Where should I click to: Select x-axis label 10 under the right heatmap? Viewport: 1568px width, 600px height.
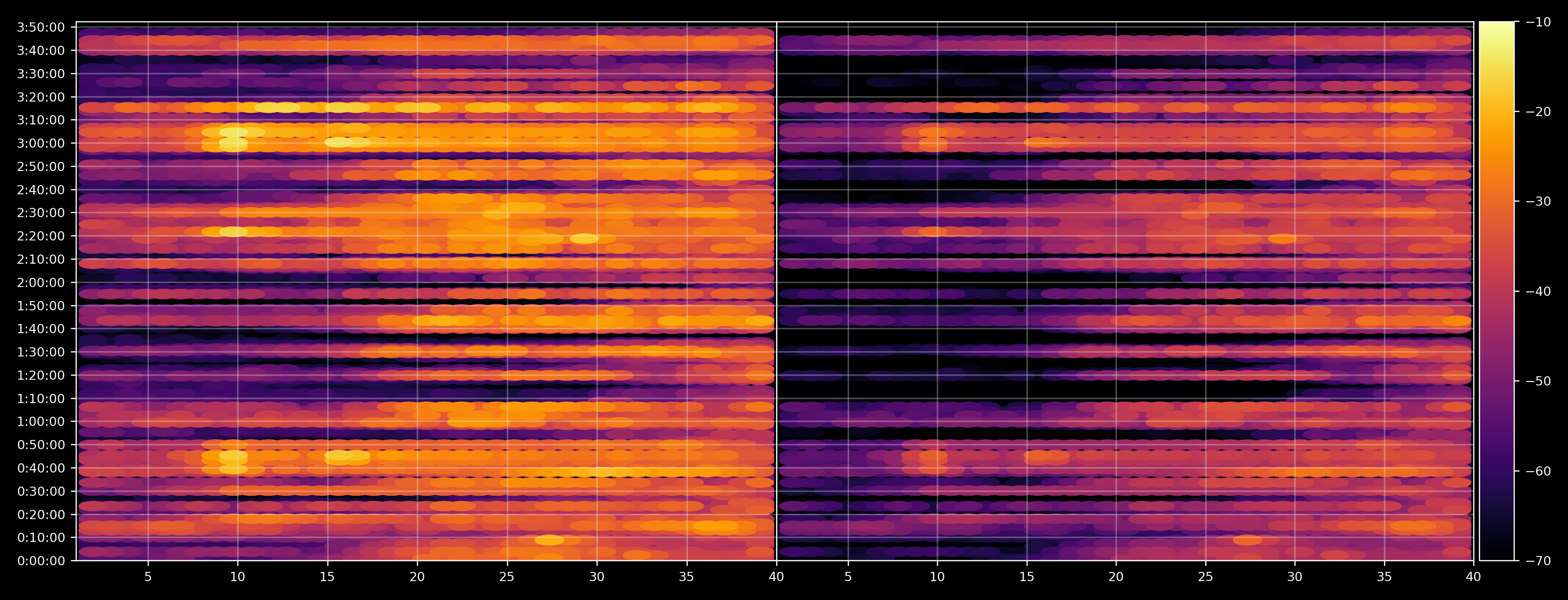[x=937, y=576]
